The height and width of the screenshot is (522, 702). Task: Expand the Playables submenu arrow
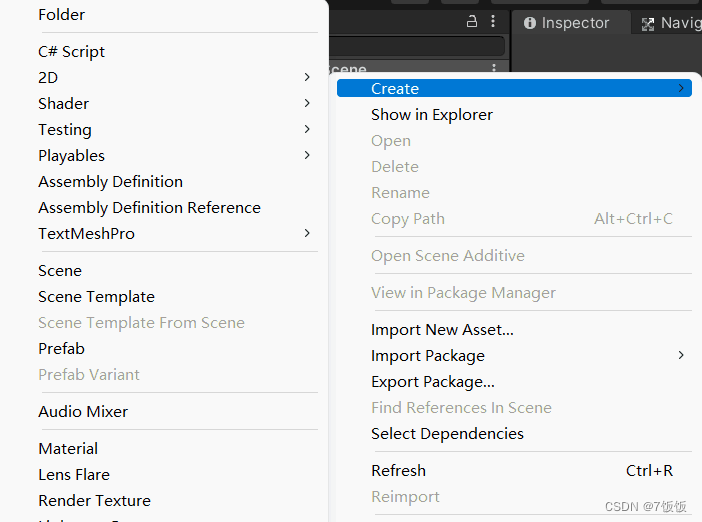(307, 155)
